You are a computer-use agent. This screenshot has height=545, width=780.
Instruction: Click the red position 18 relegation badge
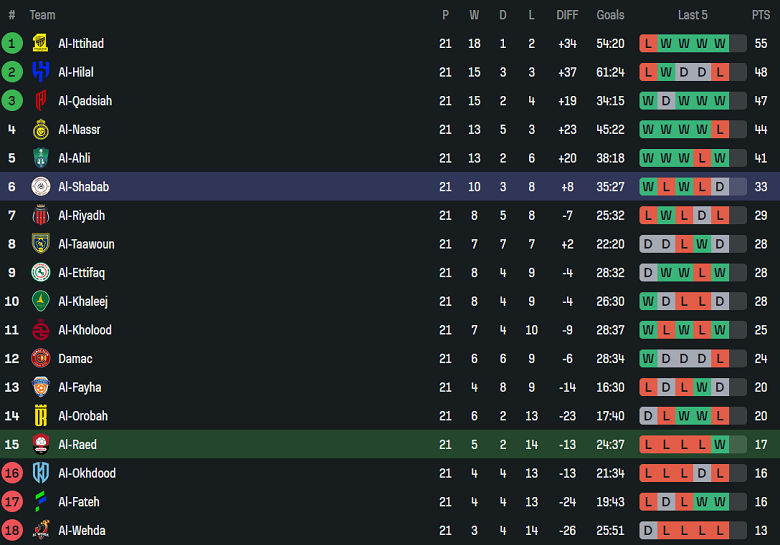12,530
